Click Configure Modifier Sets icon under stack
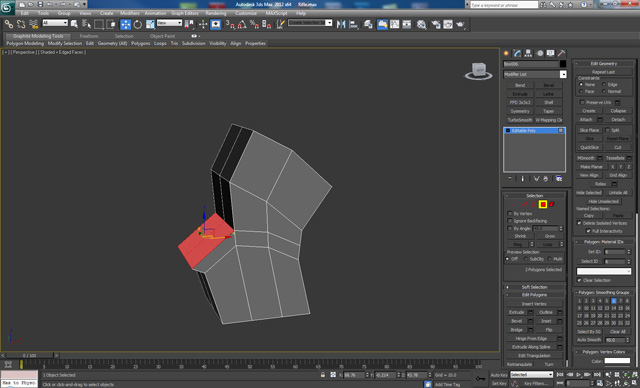Screen dimensions: 640x388 click(559, 179)
